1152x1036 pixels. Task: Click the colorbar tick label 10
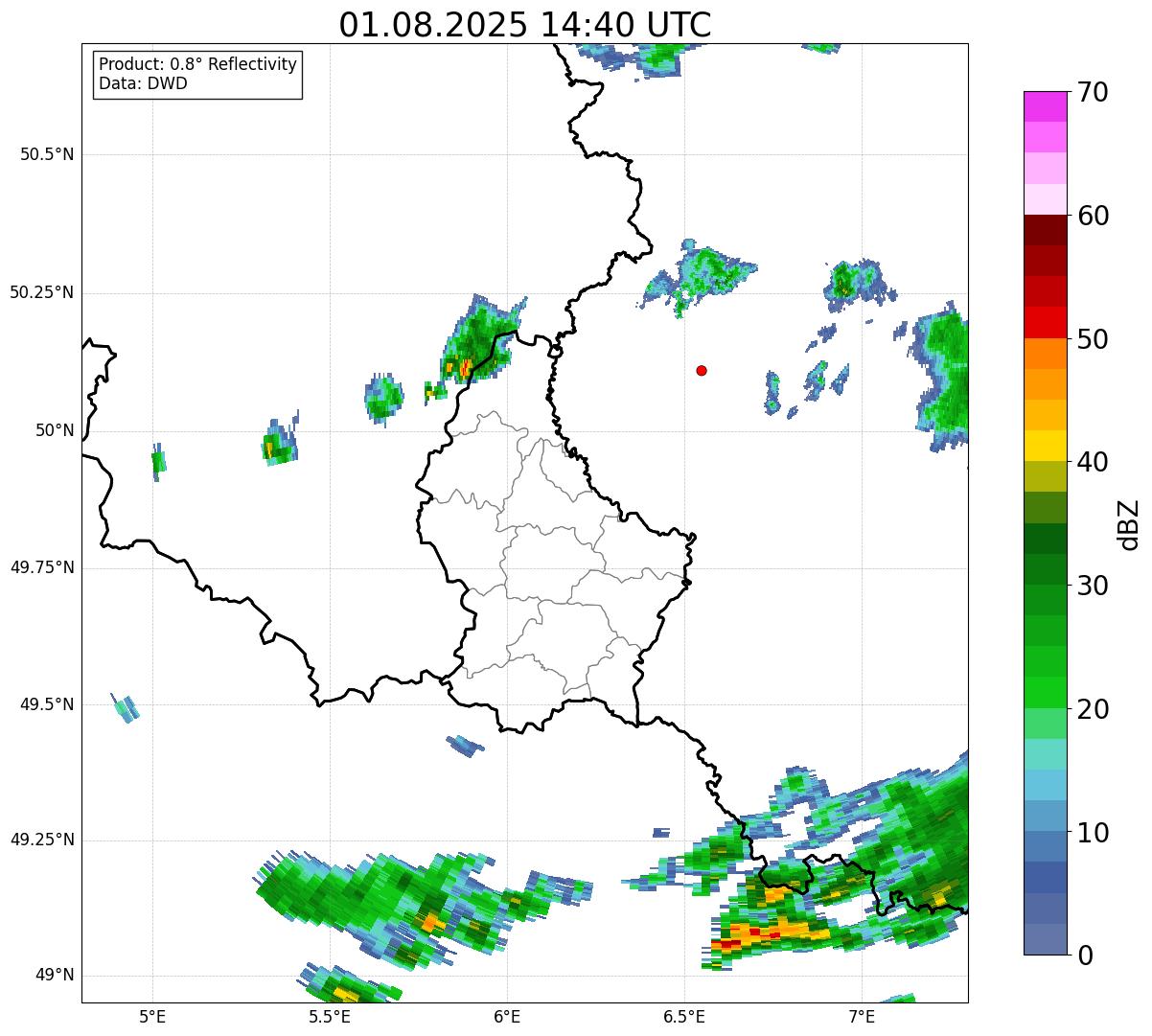[x=1093, y=832]
